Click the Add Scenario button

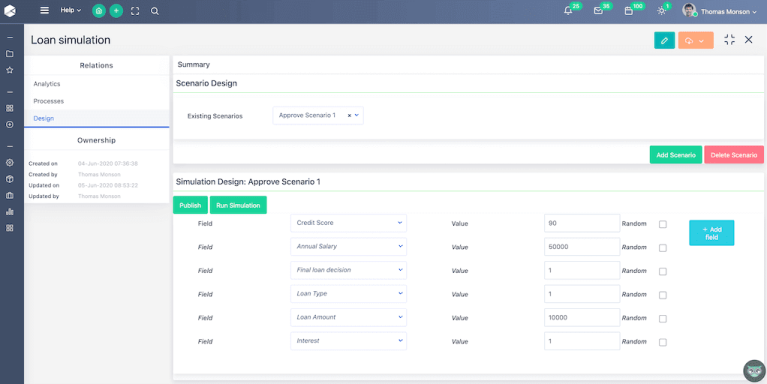(676, 155)
